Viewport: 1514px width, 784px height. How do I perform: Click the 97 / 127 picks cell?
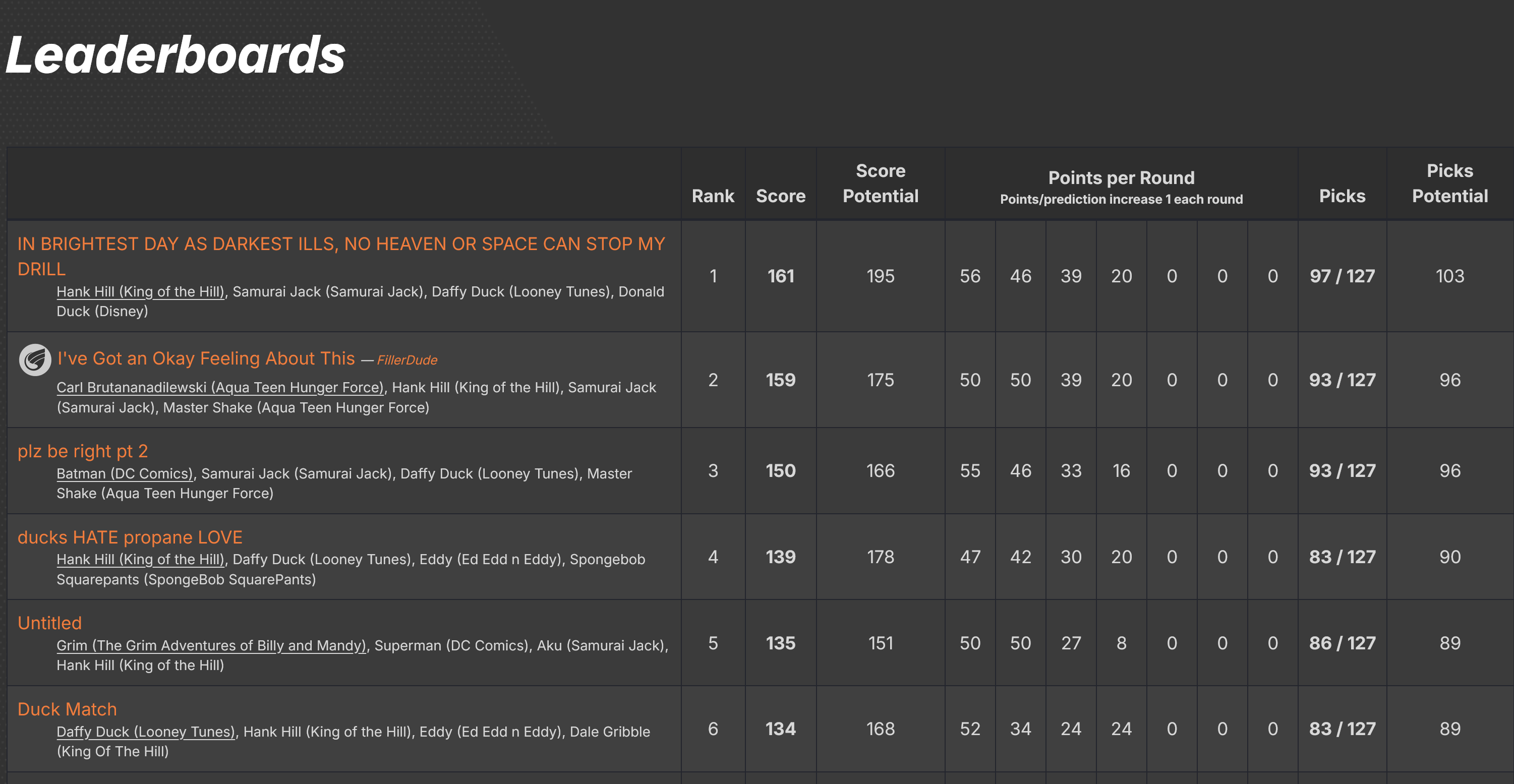1342,276
